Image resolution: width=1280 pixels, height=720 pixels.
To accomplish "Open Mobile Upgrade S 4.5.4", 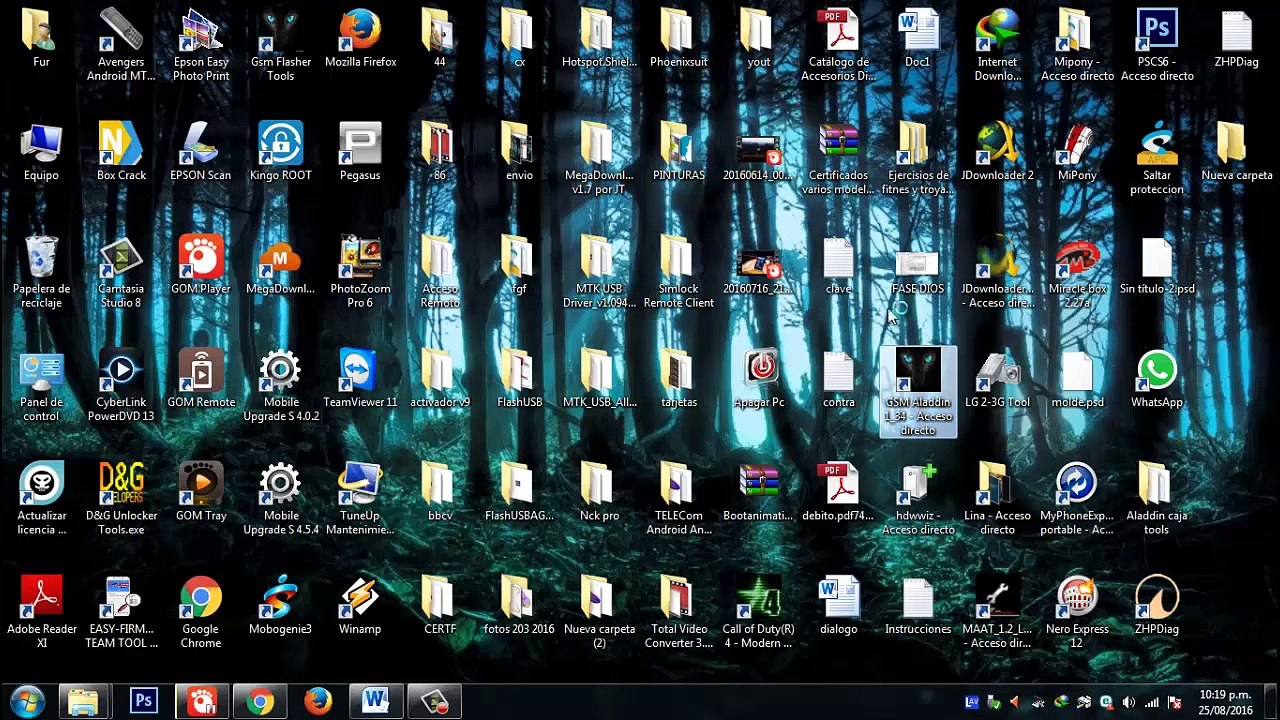I will click(x=280, y=499).
